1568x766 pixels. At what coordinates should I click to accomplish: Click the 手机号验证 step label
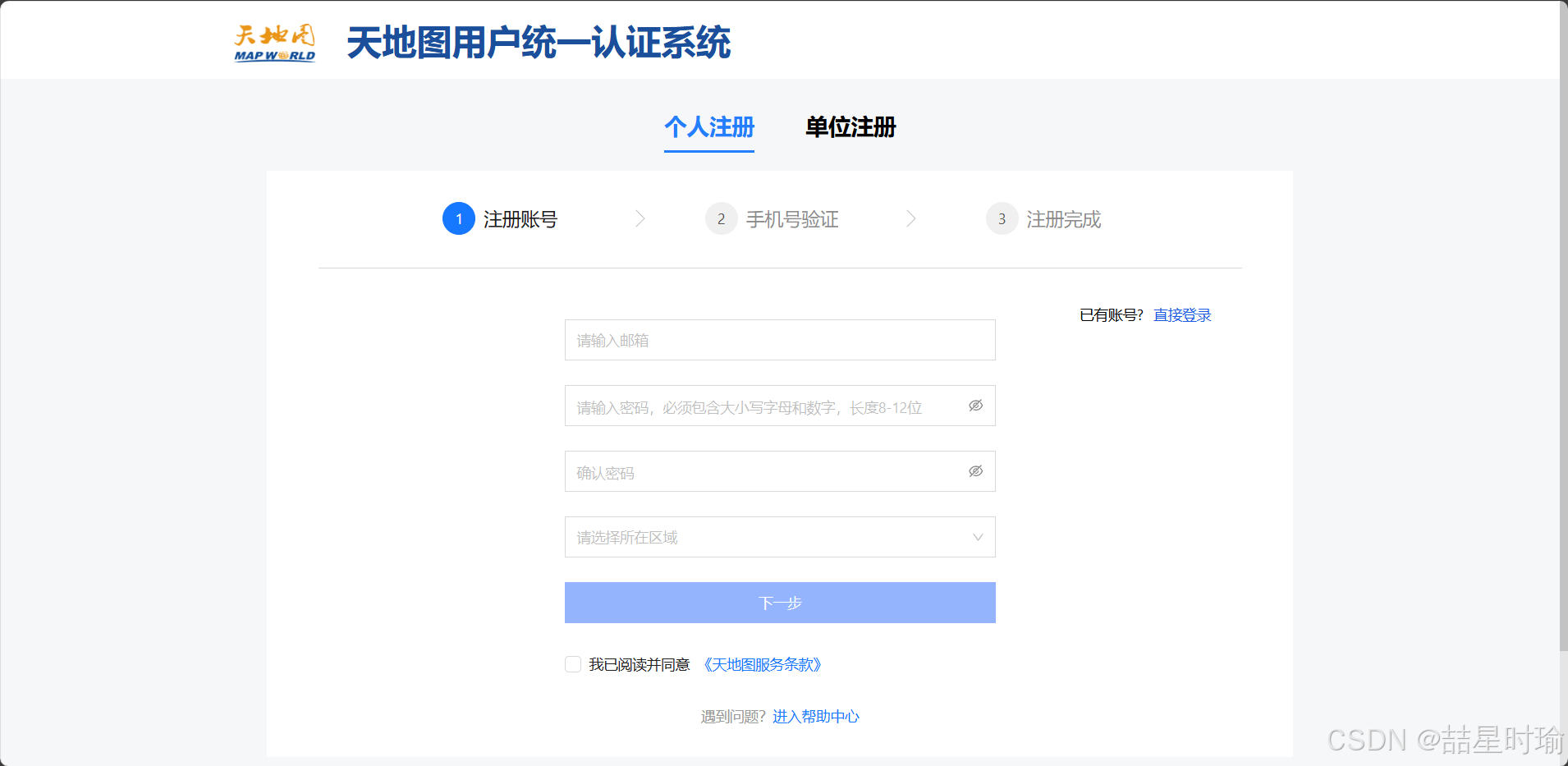[x=792, y=219]
